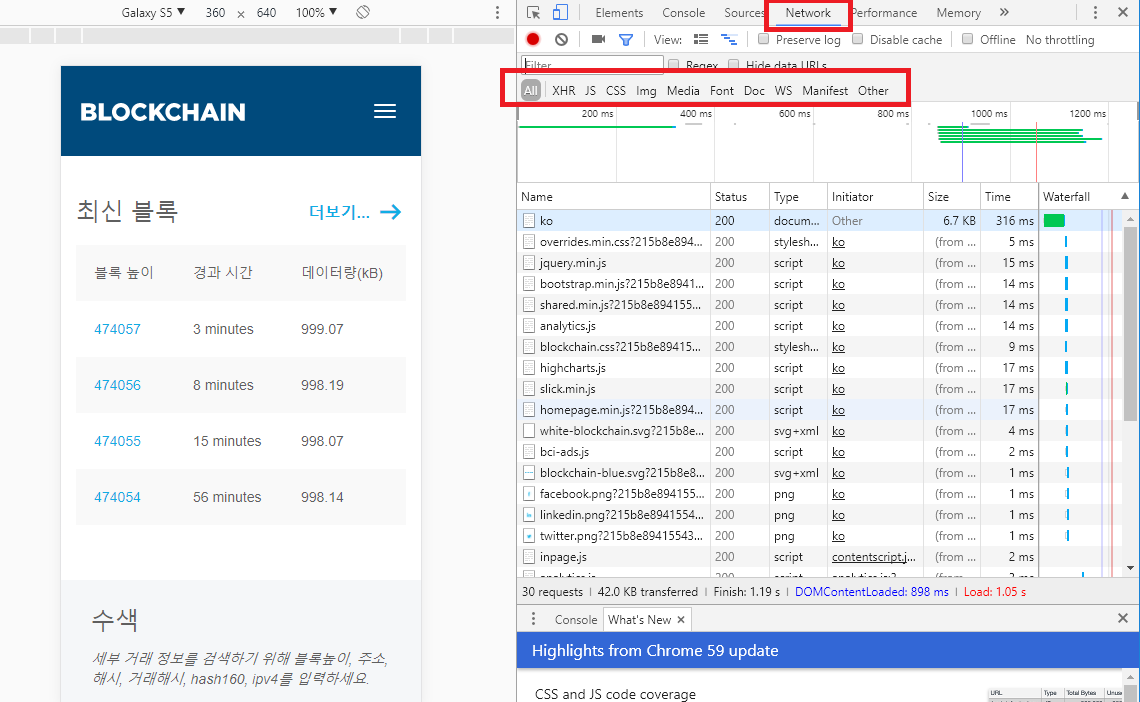Screen dimensions: 1140x702
Task: Toggle the network overview timeline icon
Action: pyautogui.click(x=727, y=39)
